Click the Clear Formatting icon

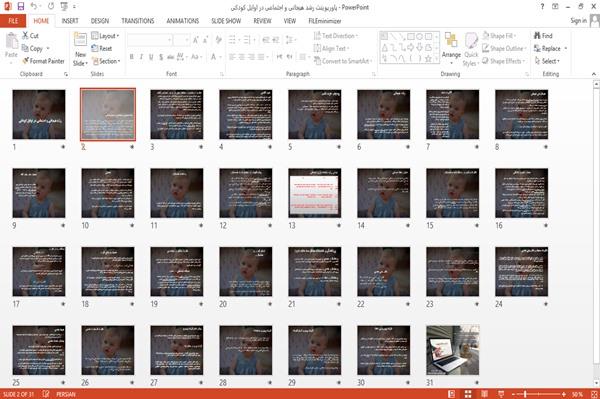218,40
